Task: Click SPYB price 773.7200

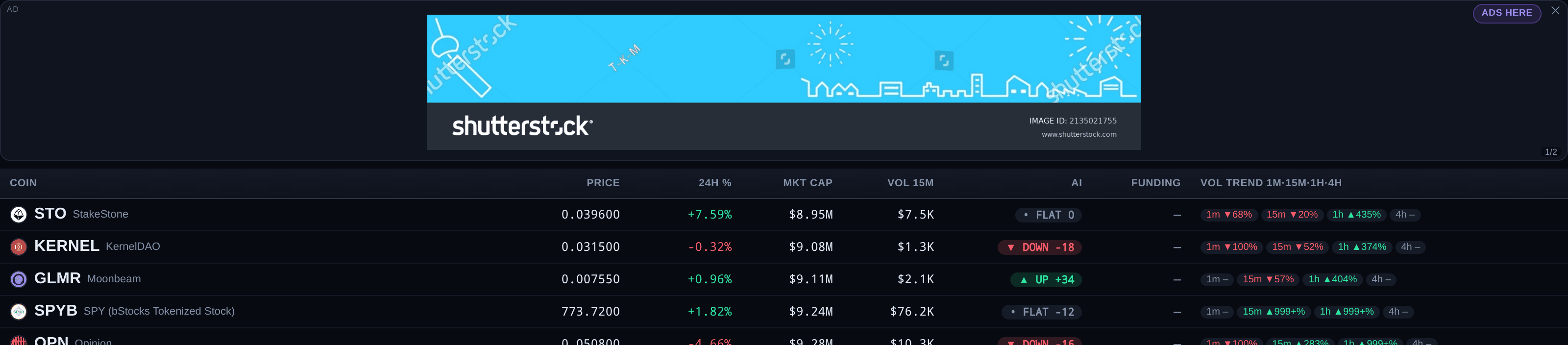Action: click(590, 311)
